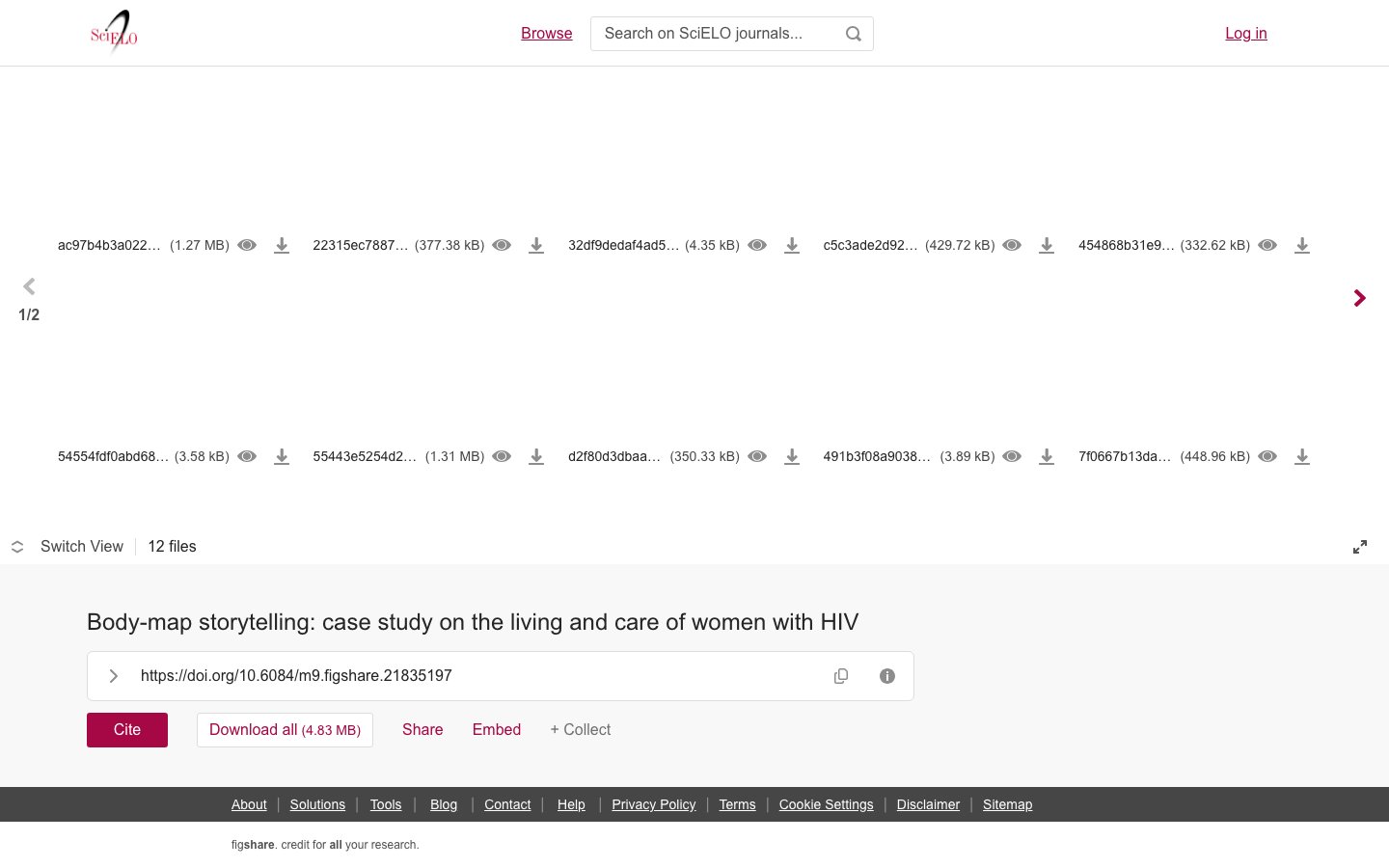
Task: Preview file 7f0667b13da… with eye icon
Action: point(1267,456)
